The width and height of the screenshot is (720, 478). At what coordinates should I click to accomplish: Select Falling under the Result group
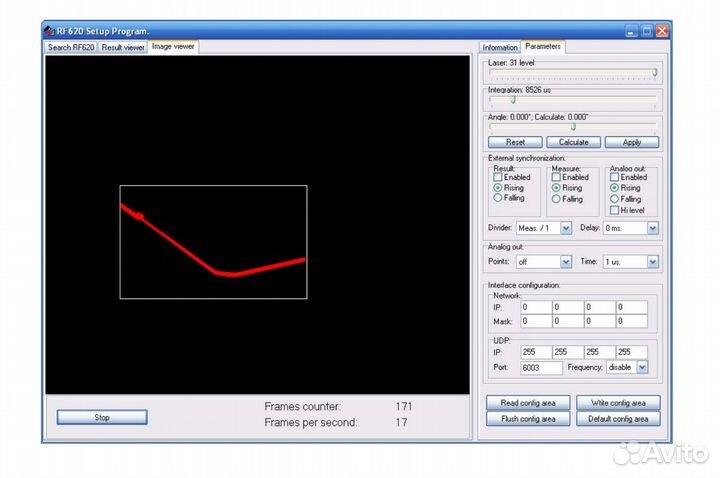[x=498, y=198]
